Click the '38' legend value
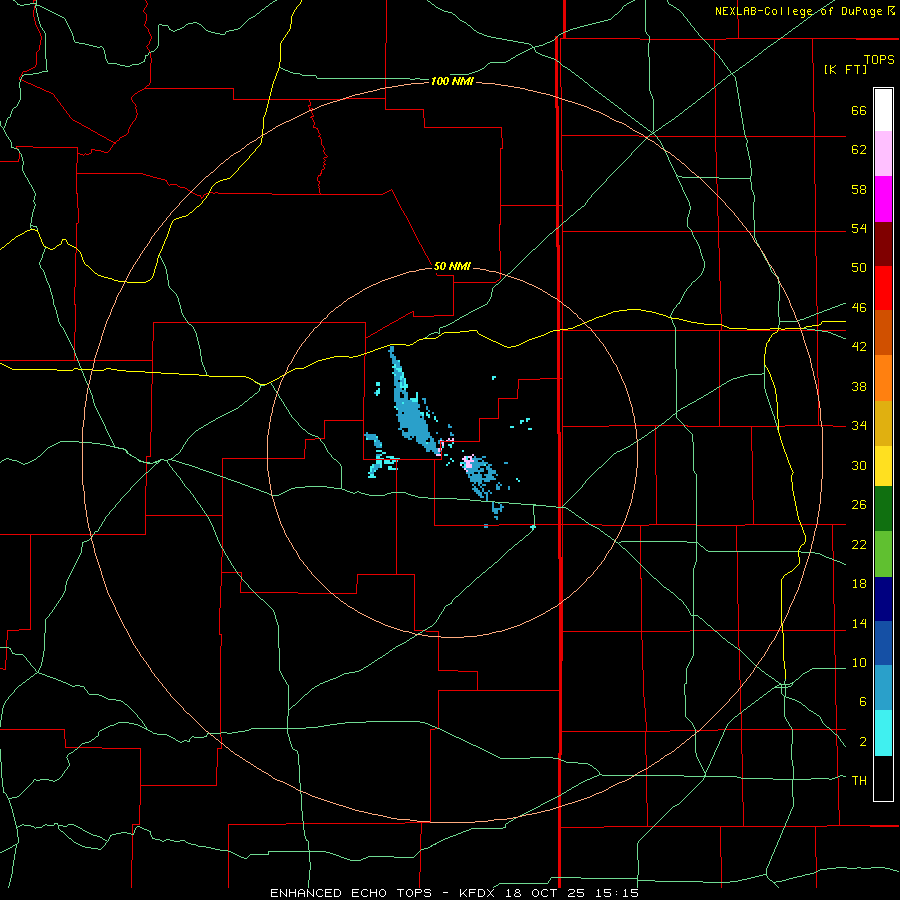The width and height of the screenshot is (900, 900). click(859, 386)
